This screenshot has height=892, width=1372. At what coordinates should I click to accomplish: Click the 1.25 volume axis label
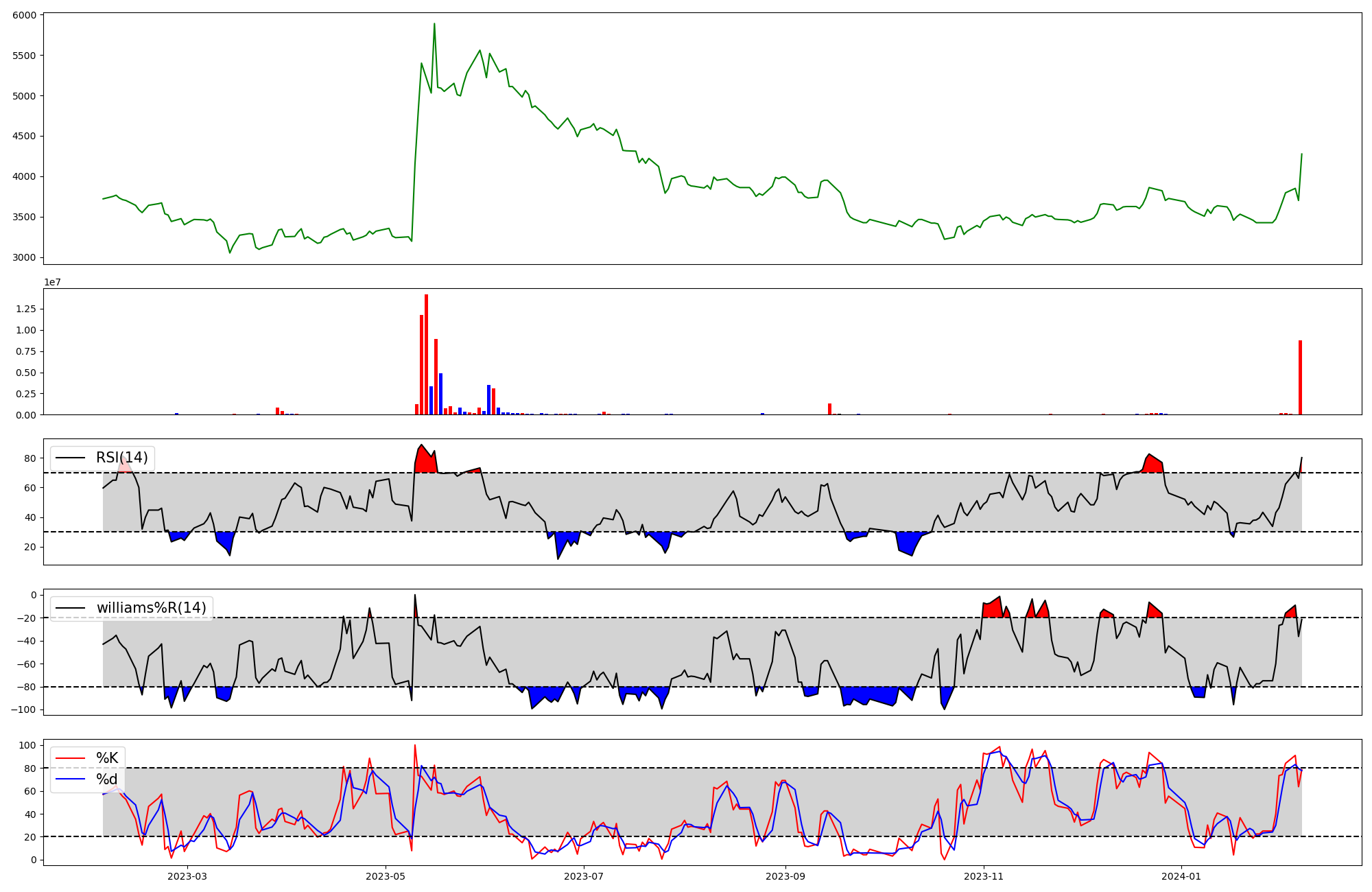click(26, 309)
